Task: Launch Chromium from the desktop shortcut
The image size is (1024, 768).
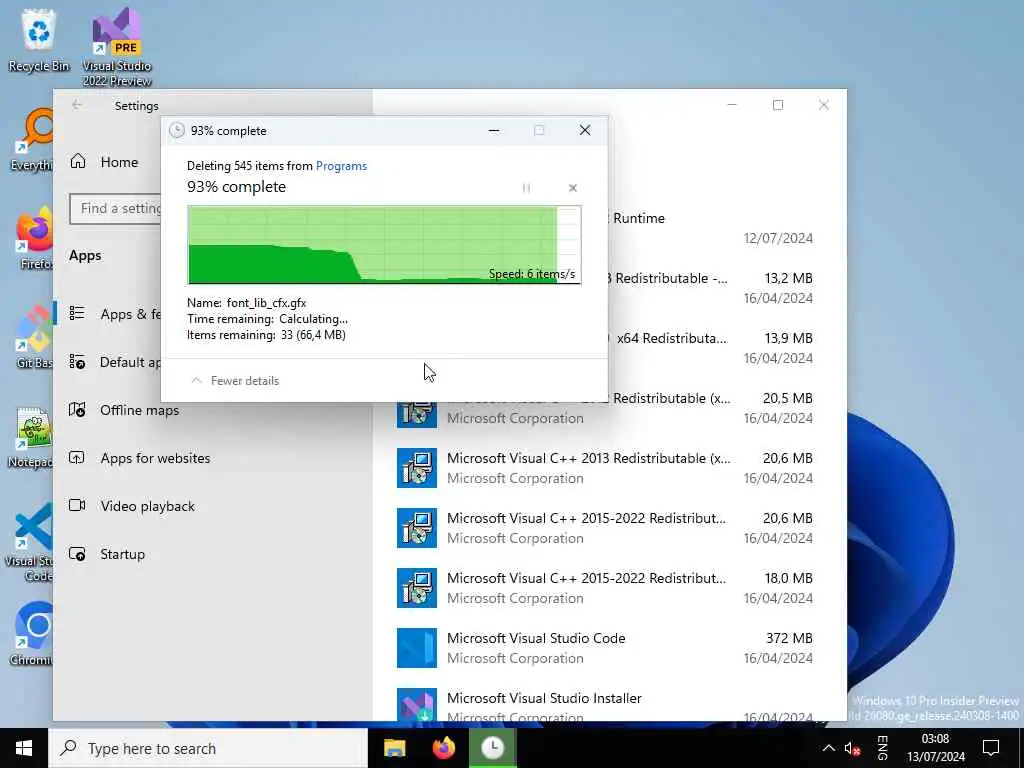Action: pos(32,633)
